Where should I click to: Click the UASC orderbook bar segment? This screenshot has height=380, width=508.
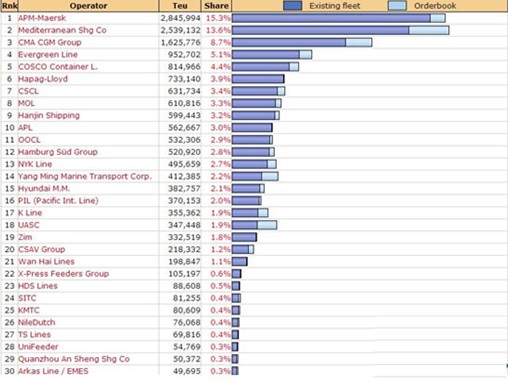pos(267,225)
